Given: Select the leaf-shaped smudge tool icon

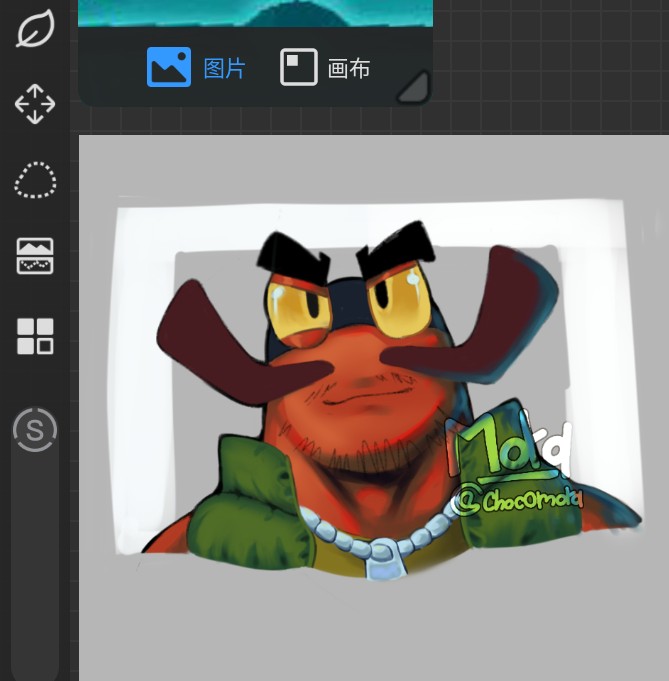Looking at the screenshot, I should pos(35,29).
